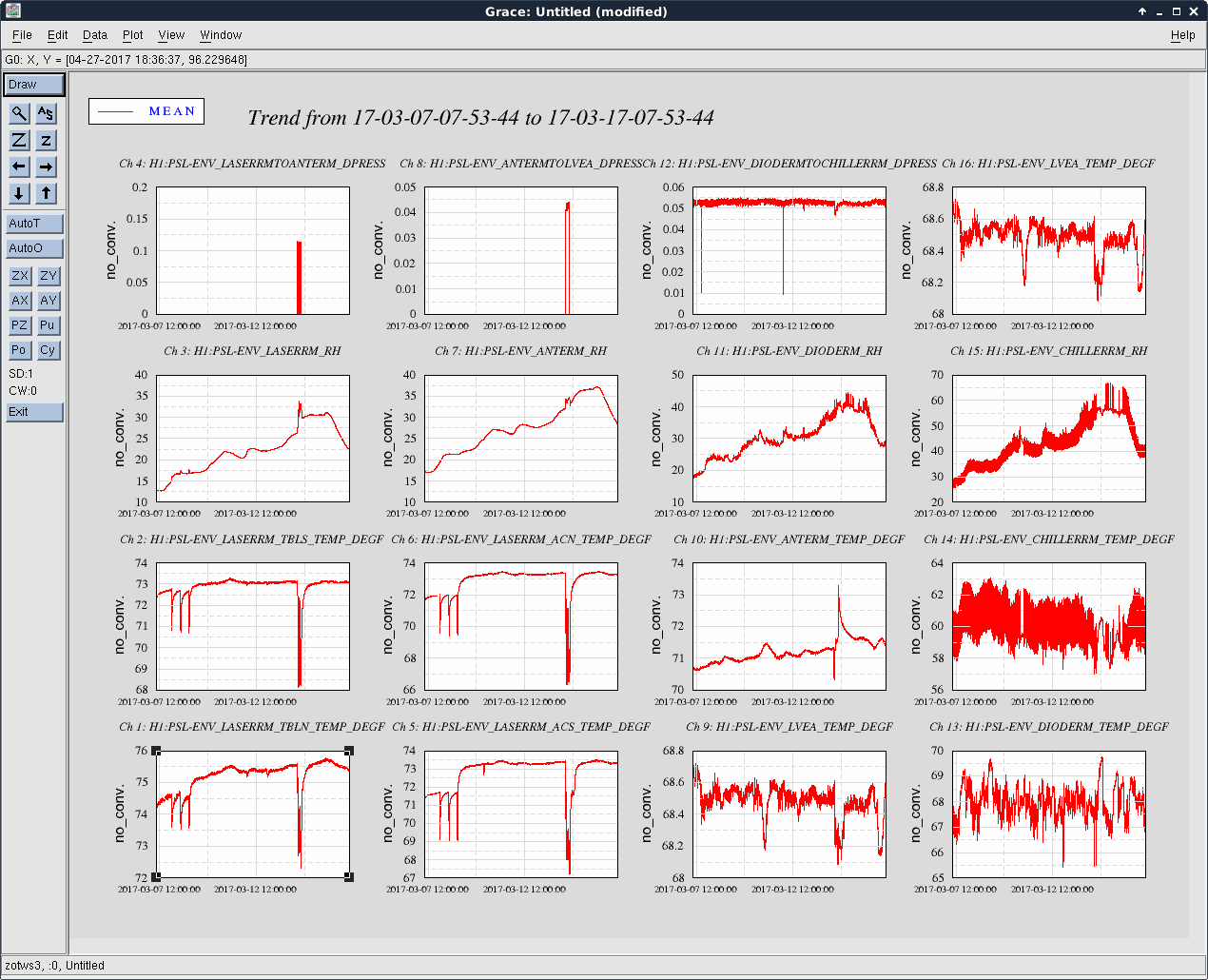This screenshot has width=1208, height=980.
Task: Maximize the Grace window
Action: (x=1177, y=11)
